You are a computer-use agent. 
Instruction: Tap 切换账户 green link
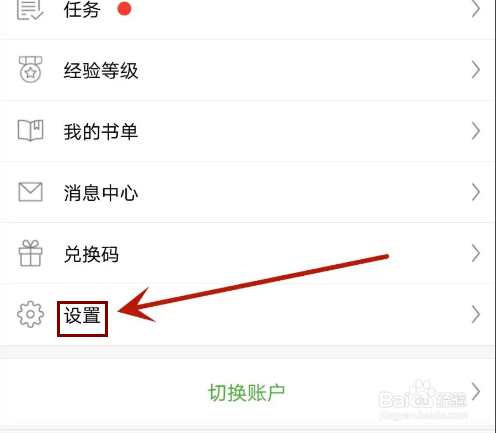247,393
